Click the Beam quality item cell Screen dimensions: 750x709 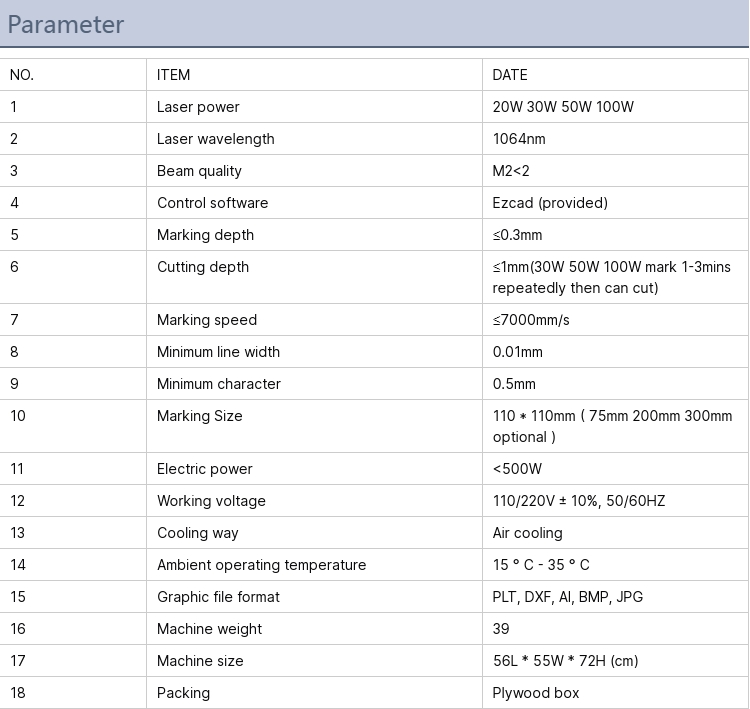314,171
